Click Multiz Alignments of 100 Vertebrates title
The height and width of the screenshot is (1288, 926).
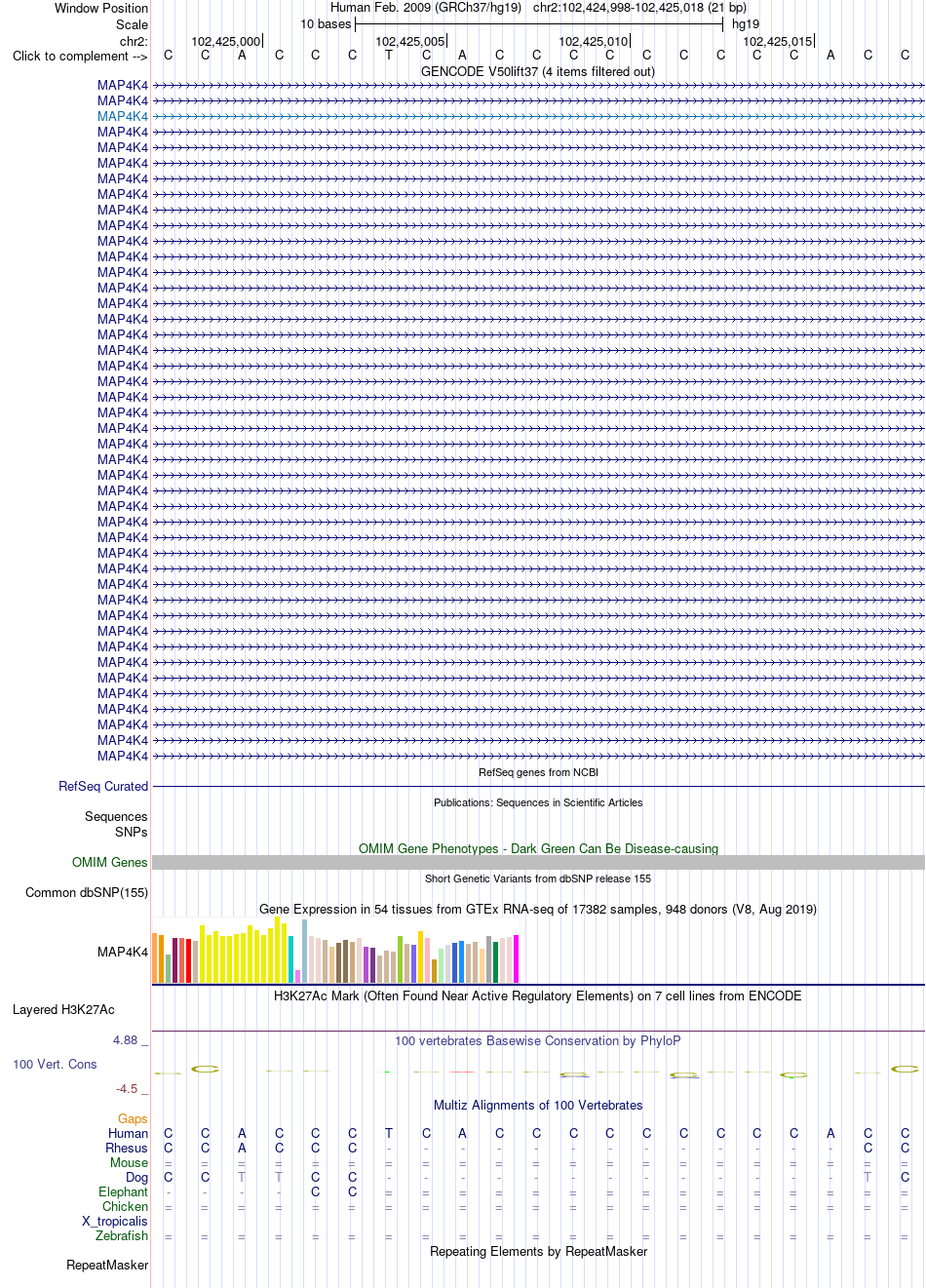[538, 1105]
